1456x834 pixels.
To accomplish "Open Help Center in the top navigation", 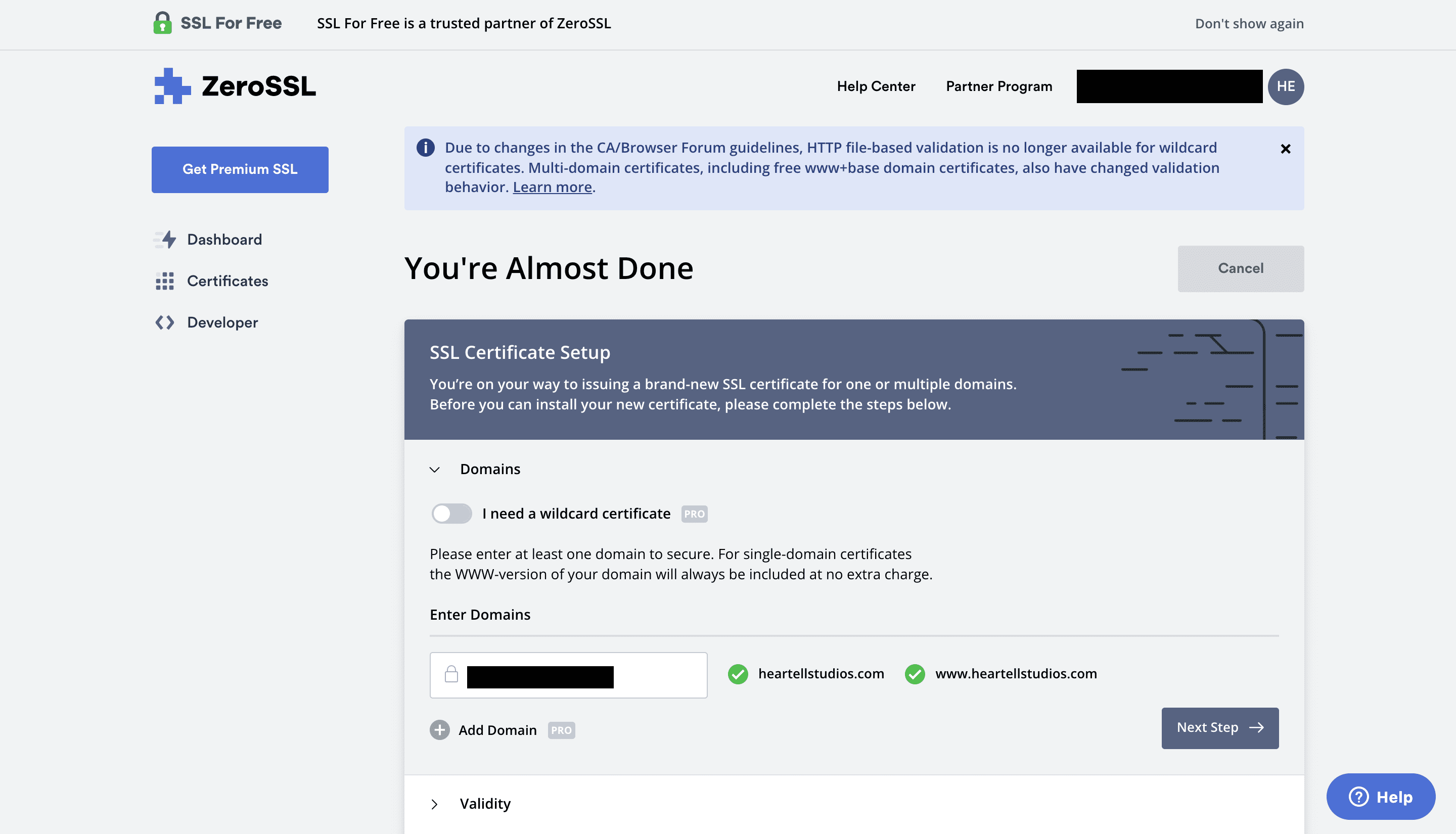I will click(876, 86).
